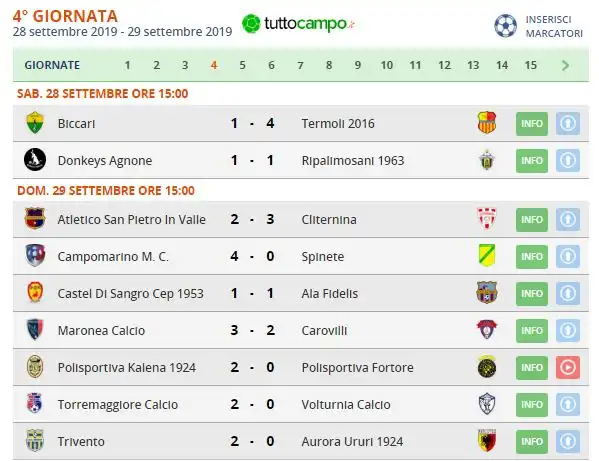Click the Termoli 2016 team crest
Screen dimensions: 599x461
(487, 123)
